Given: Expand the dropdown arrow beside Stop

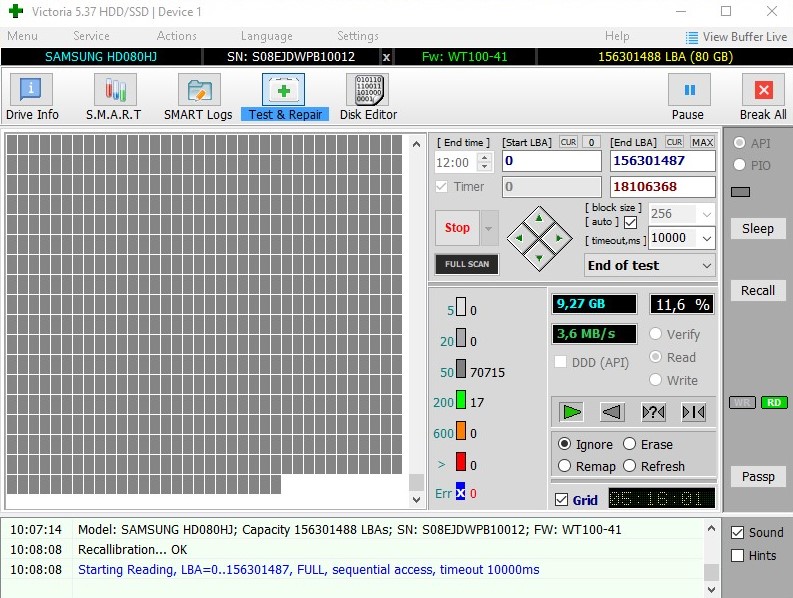Looking at the screenshot, I should click(x=489, y=228).
